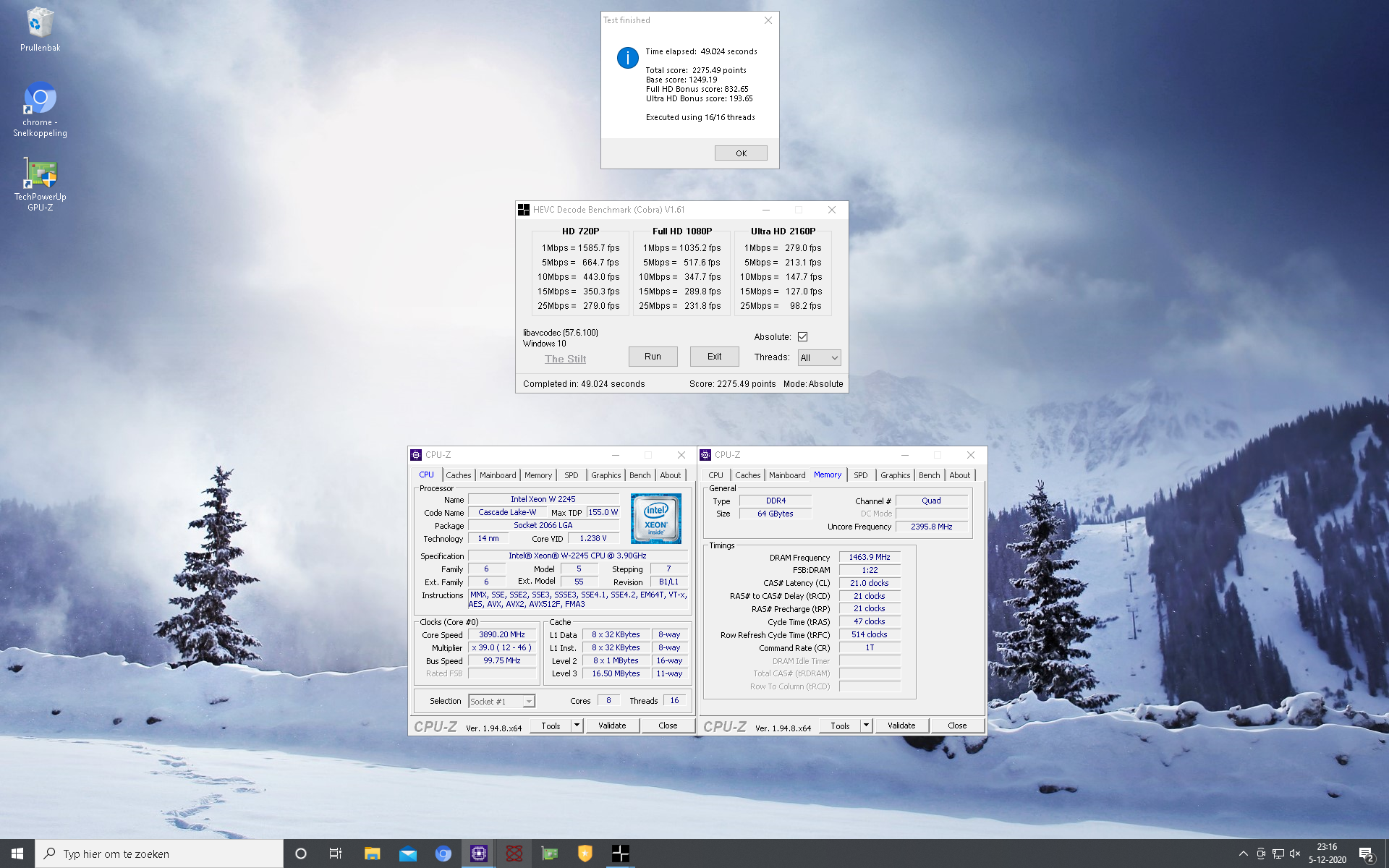The image size is (1389, 868).
Task: Click Validate in right CPU-Z
Action: click(901, 726)
